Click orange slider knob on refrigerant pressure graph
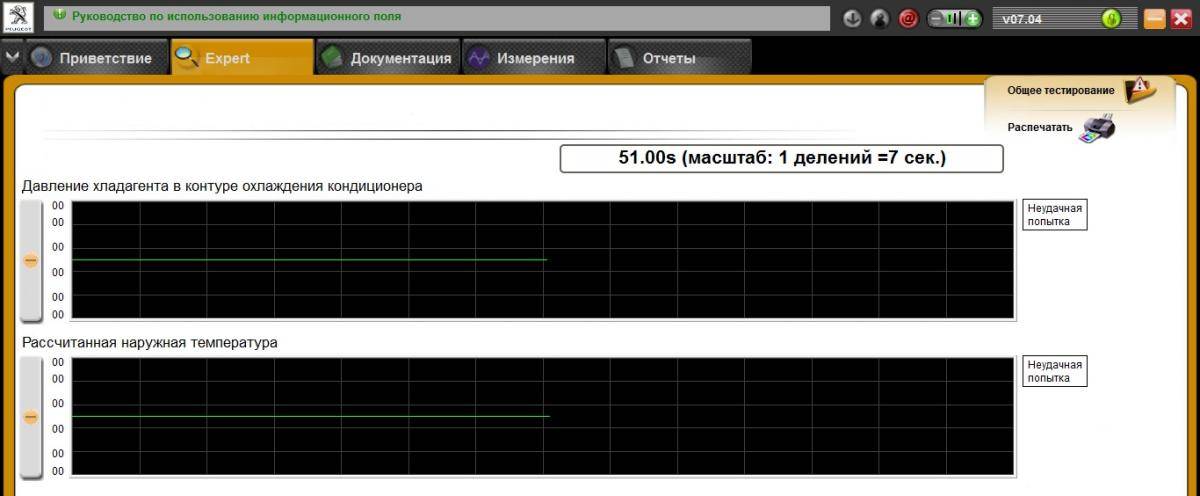1200x496 pixels. pyautogui.click(x=31, y=260)
